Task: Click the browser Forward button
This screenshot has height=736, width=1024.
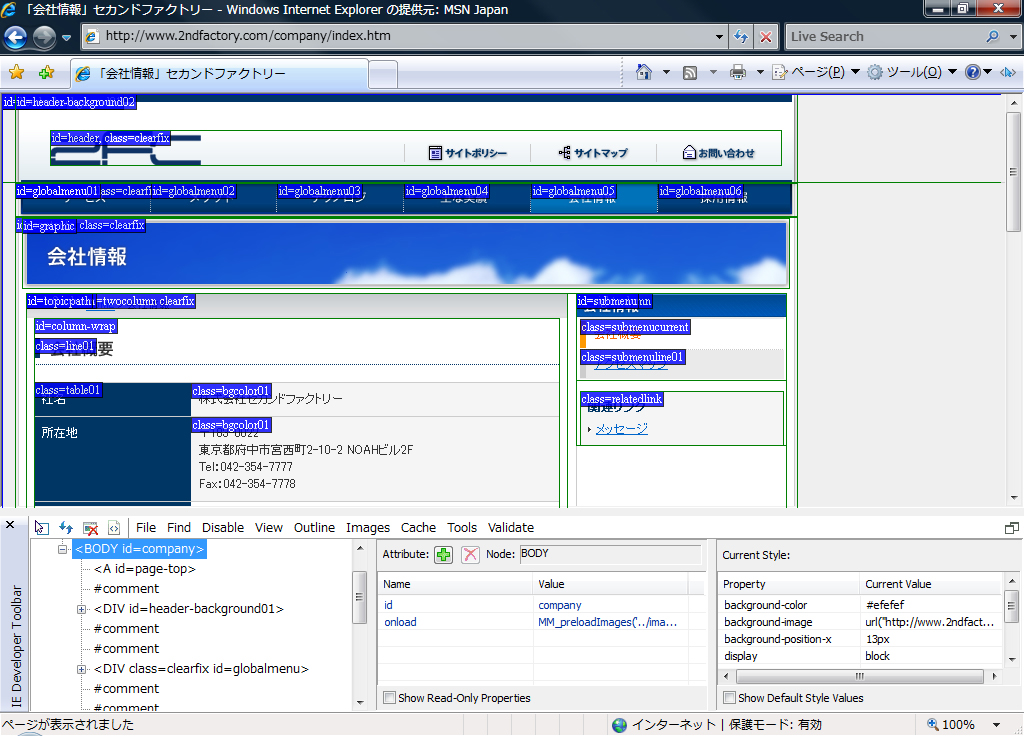Action: [x=44, y=37]
